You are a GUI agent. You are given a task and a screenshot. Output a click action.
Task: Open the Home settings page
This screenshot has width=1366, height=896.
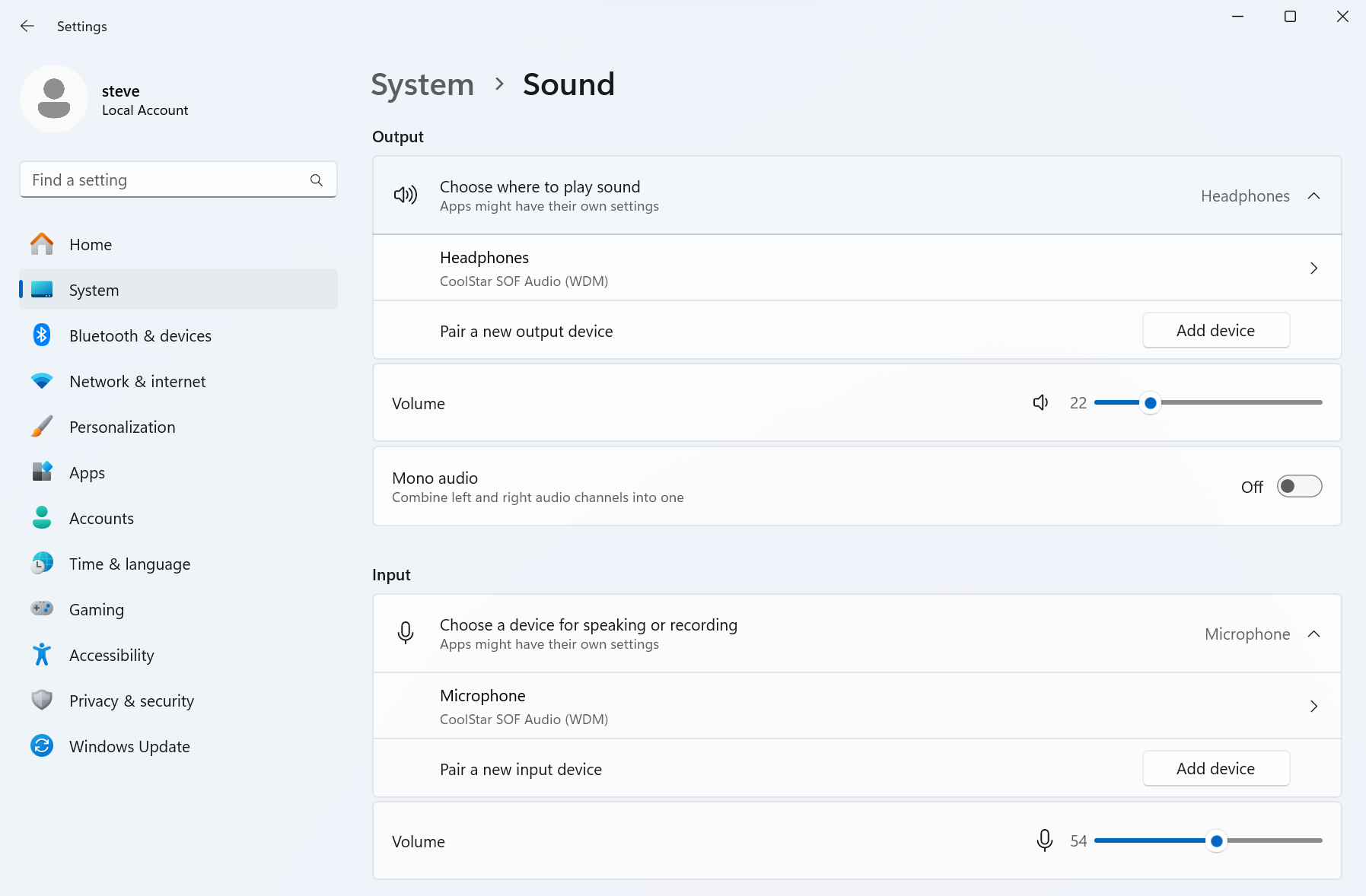[178, 244]
